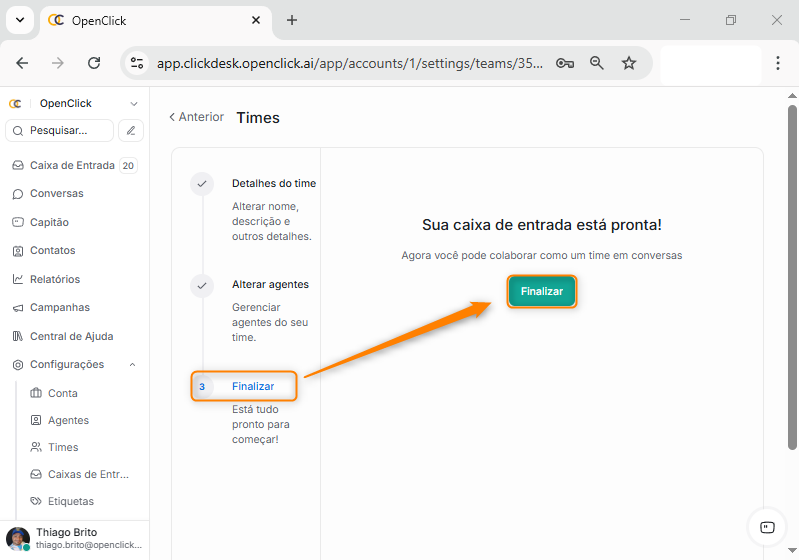
Task: Click the green Finalizar button
Action: 541,291
